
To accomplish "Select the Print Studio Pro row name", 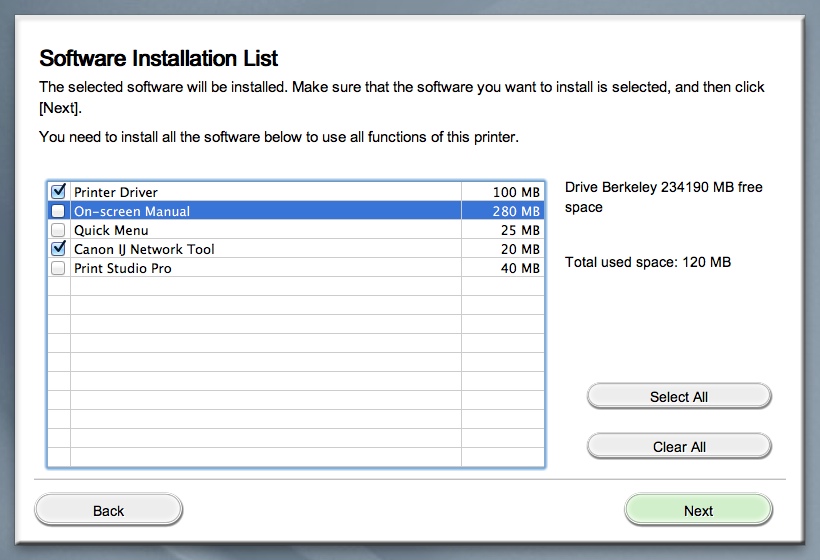I will [x=122, y=268].
